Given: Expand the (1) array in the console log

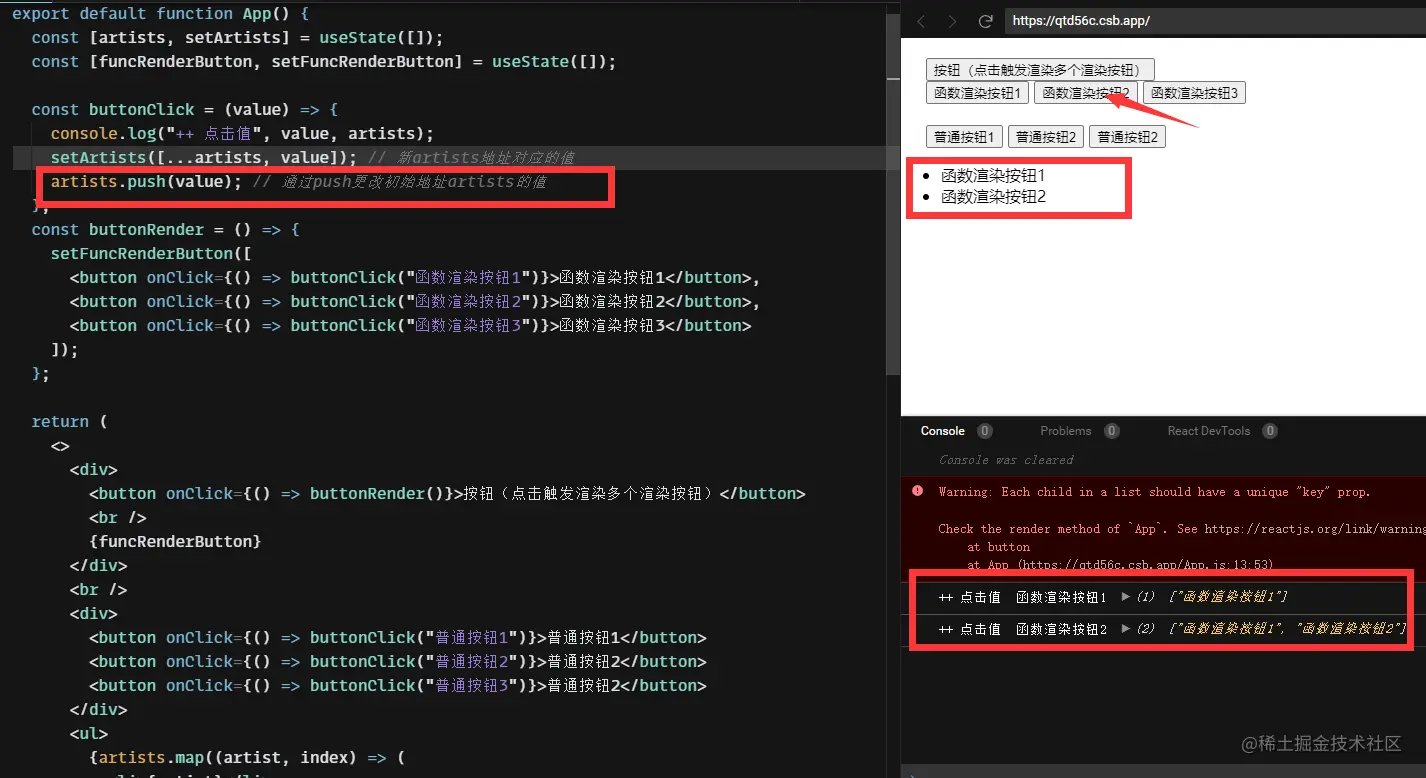Looking at the screenshot, I should [x=1126, y=597].
